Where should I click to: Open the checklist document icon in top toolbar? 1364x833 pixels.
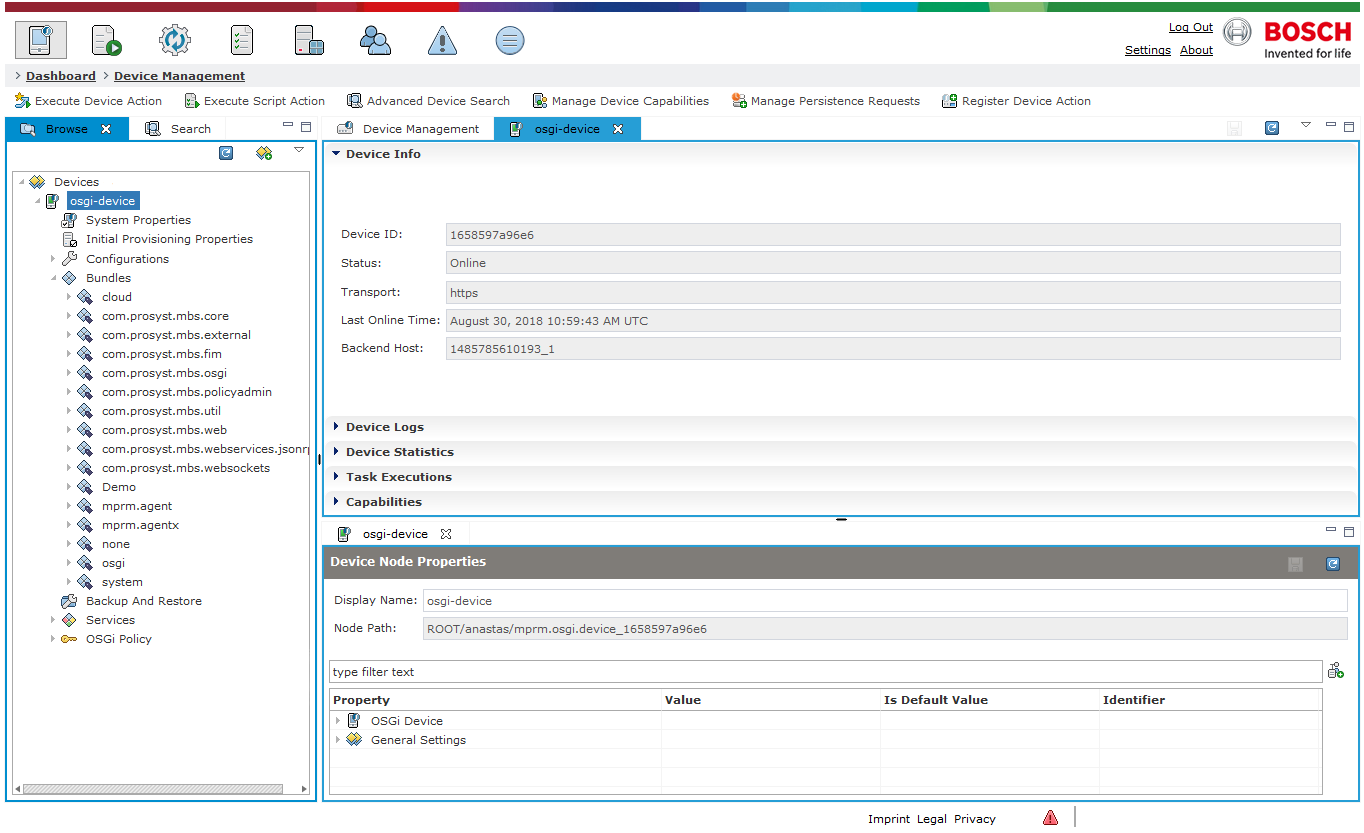pos(241,40)
